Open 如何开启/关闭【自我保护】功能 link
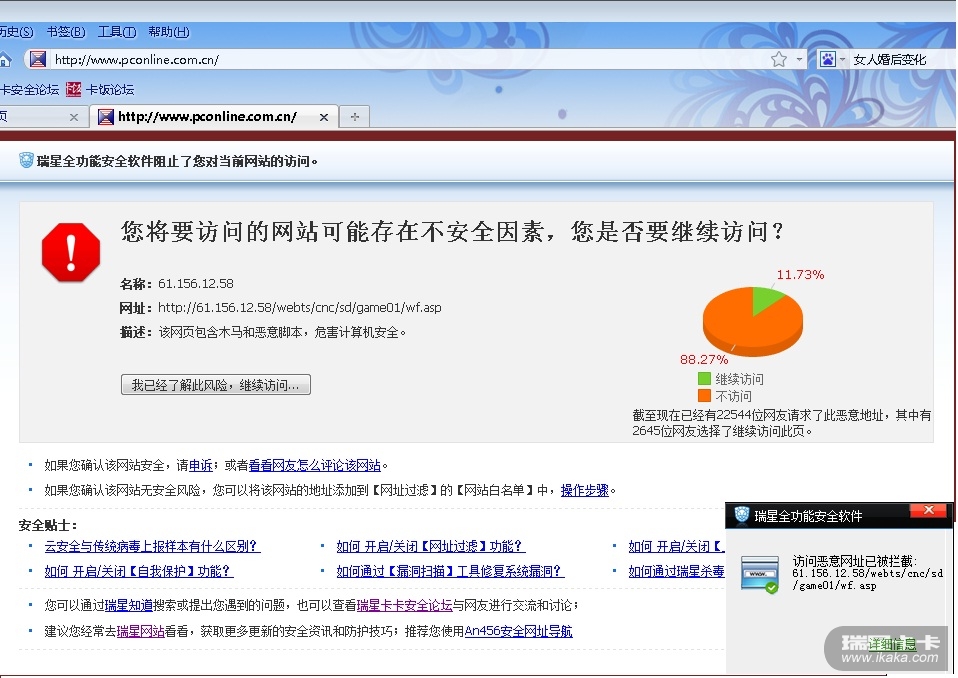 [139, 571]
